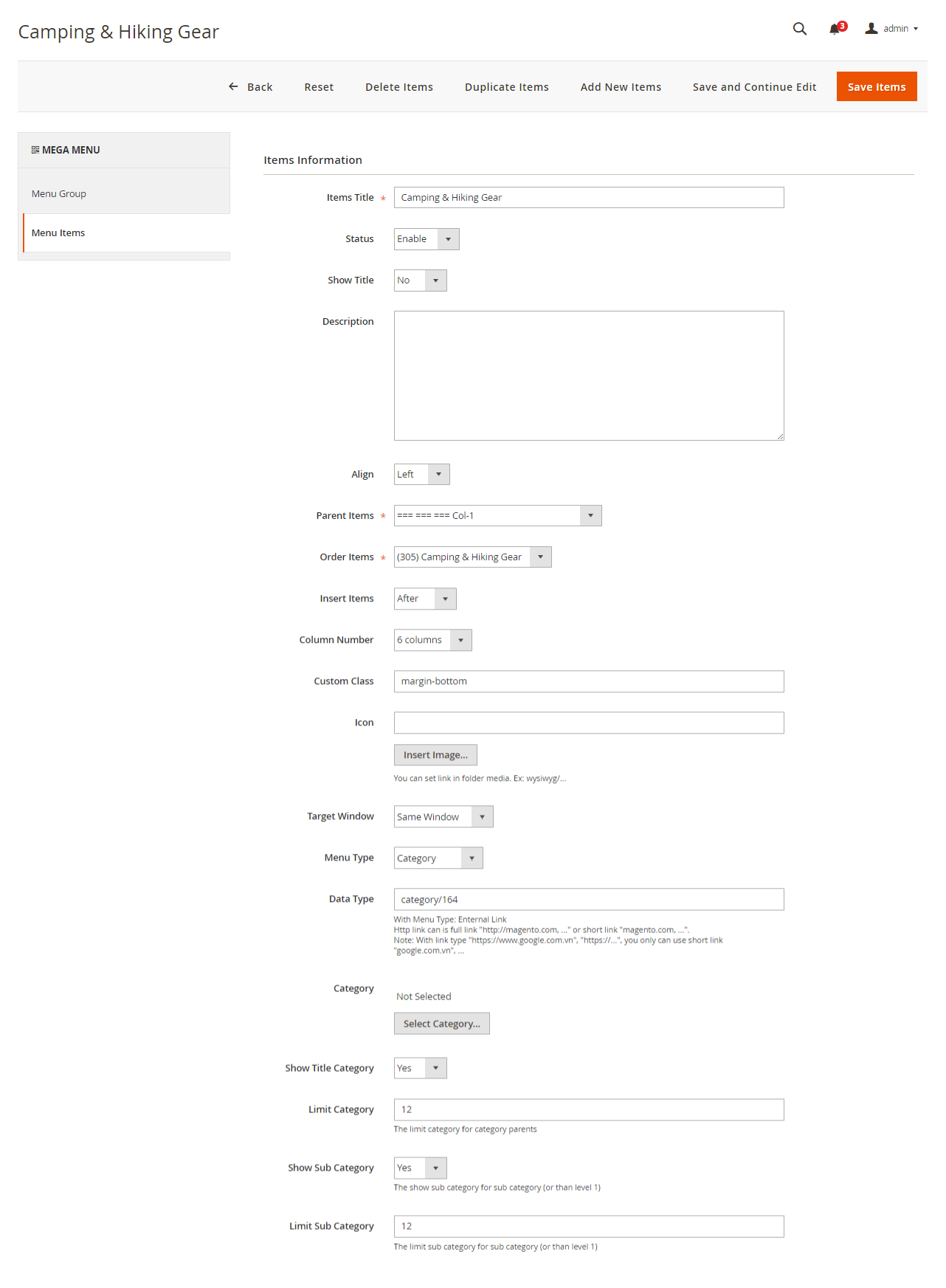This screenshot has width=946, height=1288.
Task: Click Duplicate Items
Action: point(507,87)
